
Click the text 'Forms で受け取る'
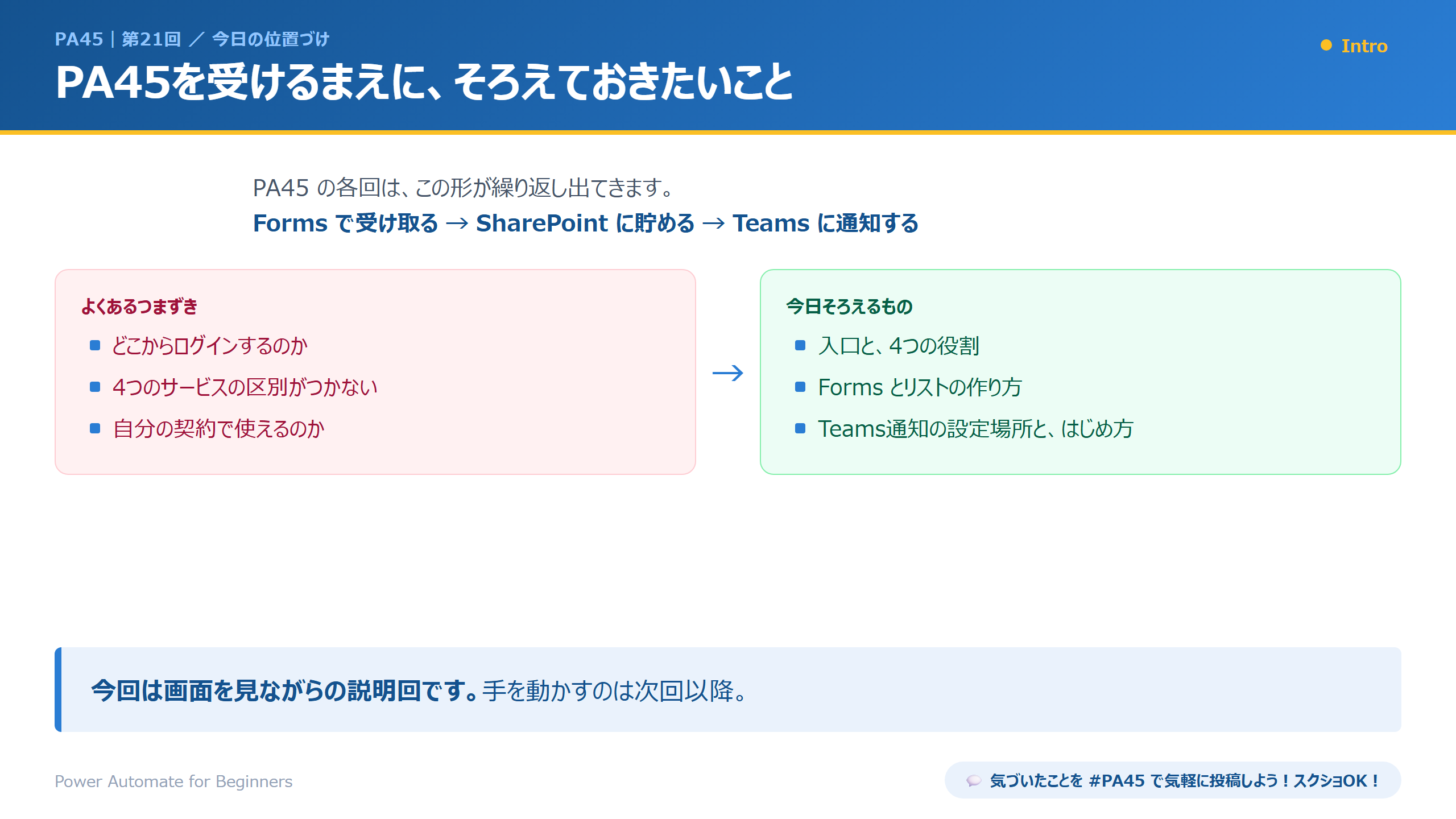tap(345, 223)
